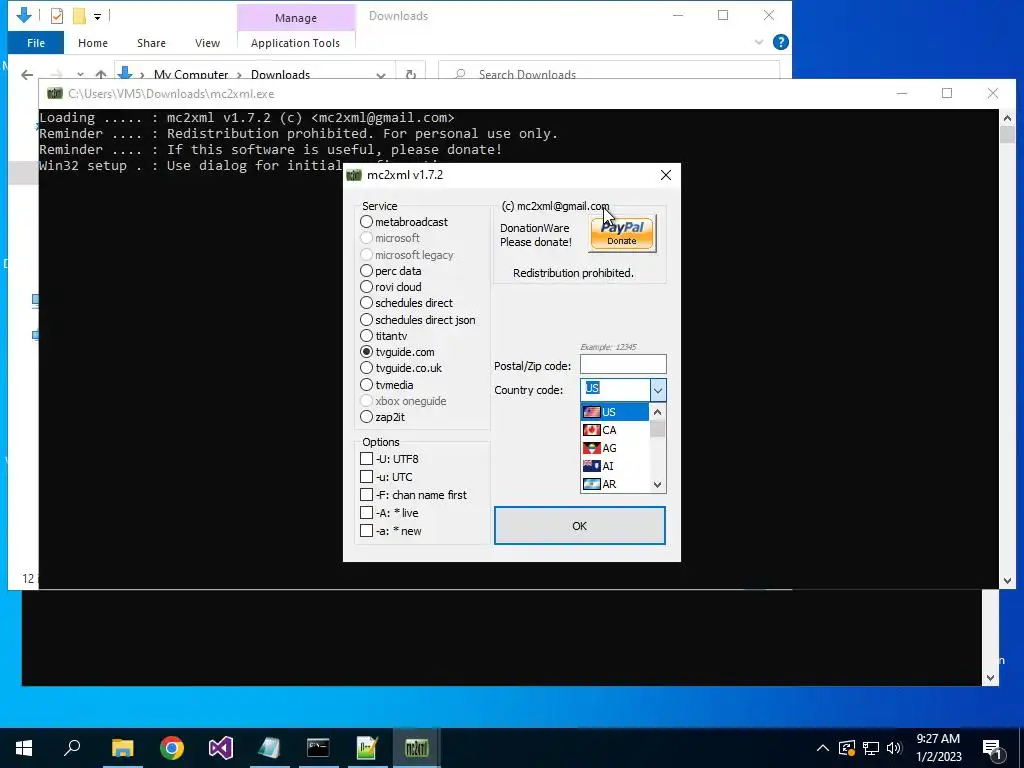This screenshot has width=1024, height=768.
Task: Collapse the Country code dropdown arrow
Action: (658, 390)
